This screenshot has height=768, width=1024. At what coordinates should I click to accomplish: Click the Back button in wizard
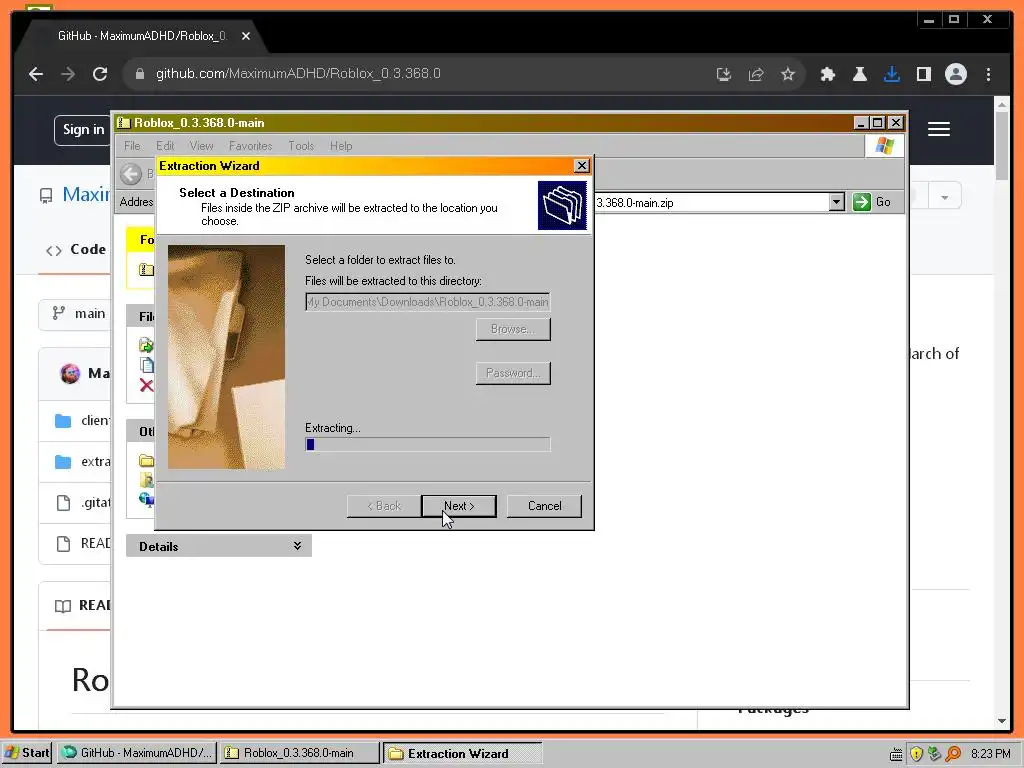(x=384, y=506)
